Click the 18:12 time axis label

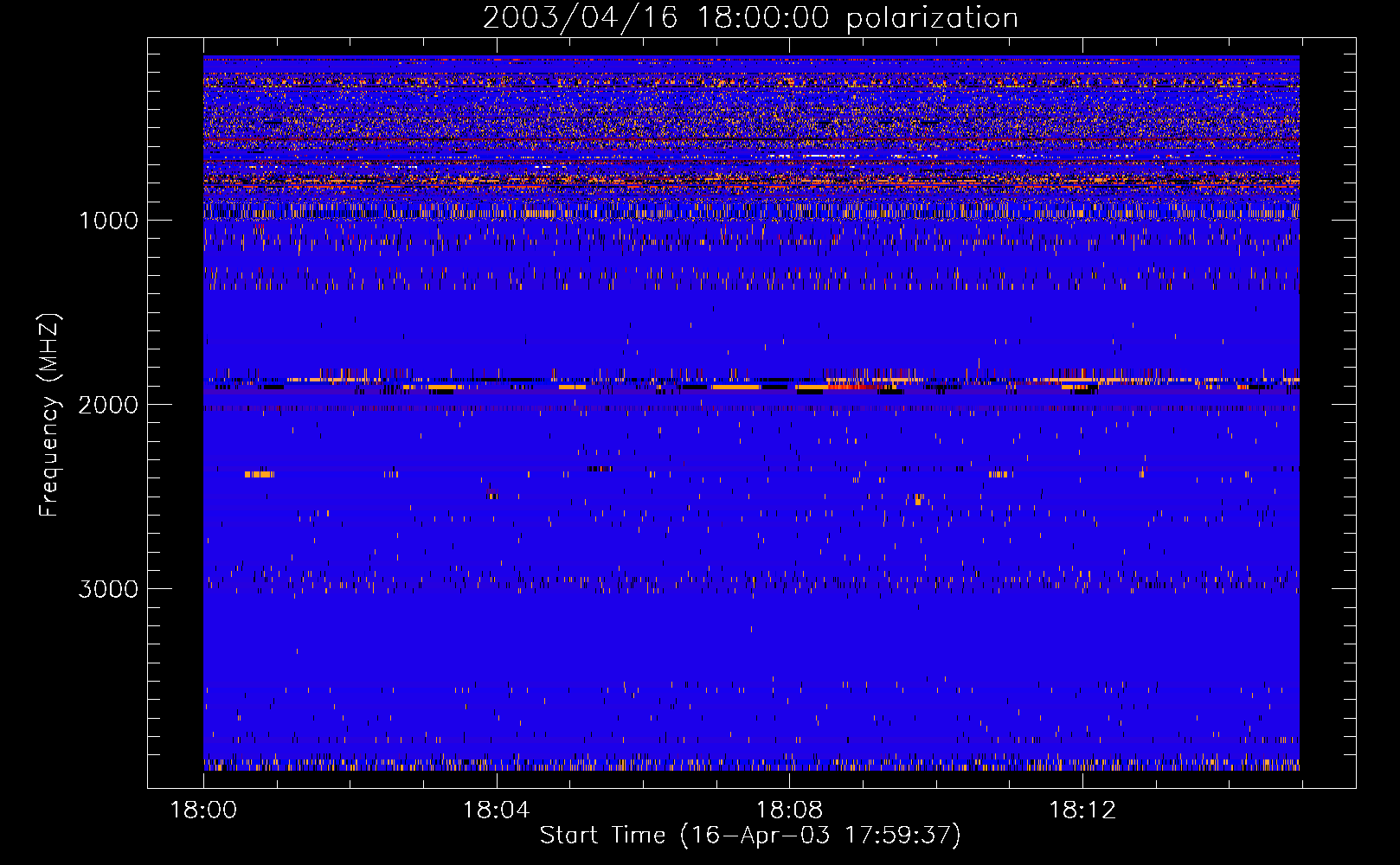click(1082, 810)
